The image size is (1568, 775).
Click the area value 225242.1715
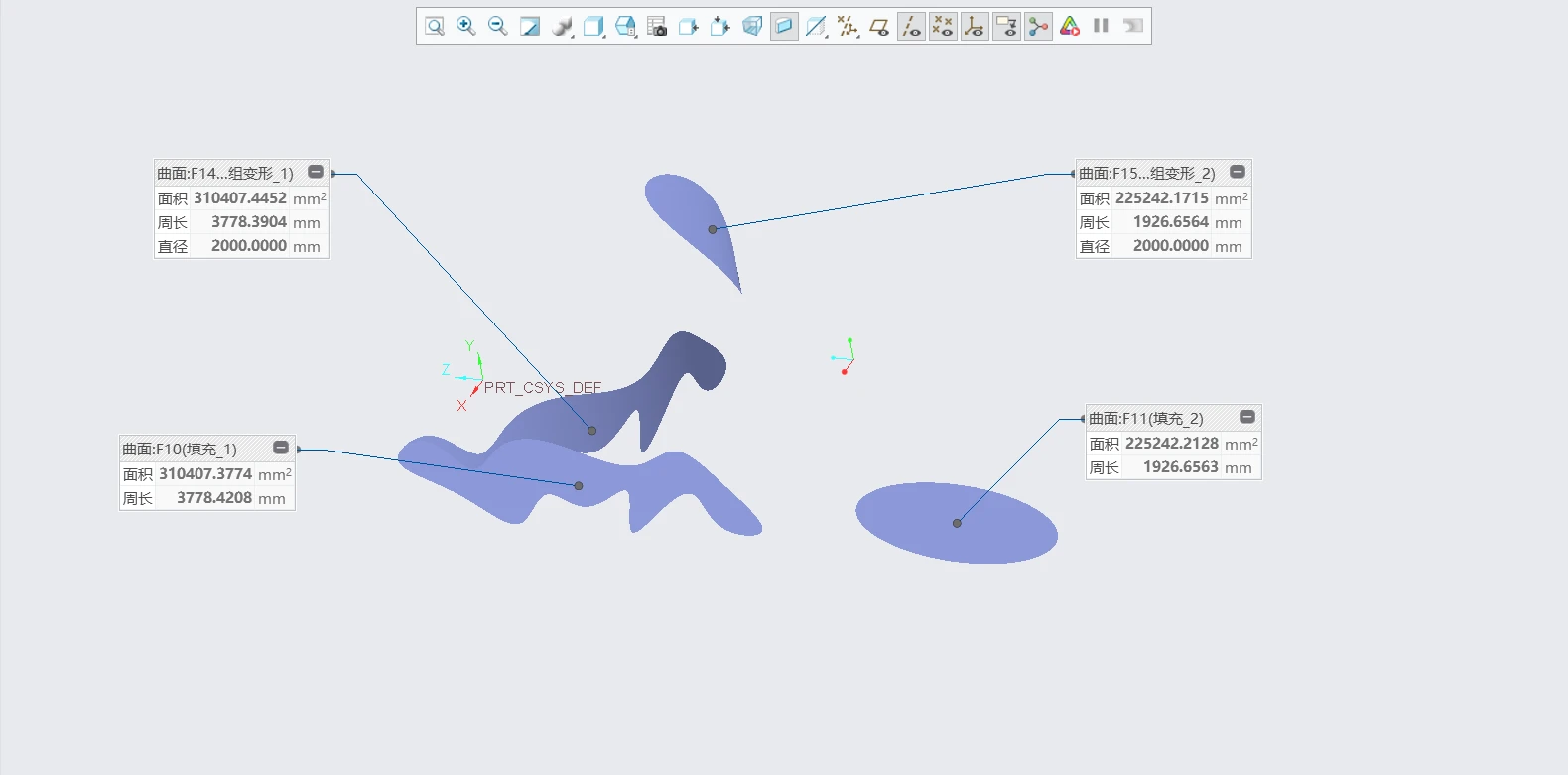coord(1162,197)
